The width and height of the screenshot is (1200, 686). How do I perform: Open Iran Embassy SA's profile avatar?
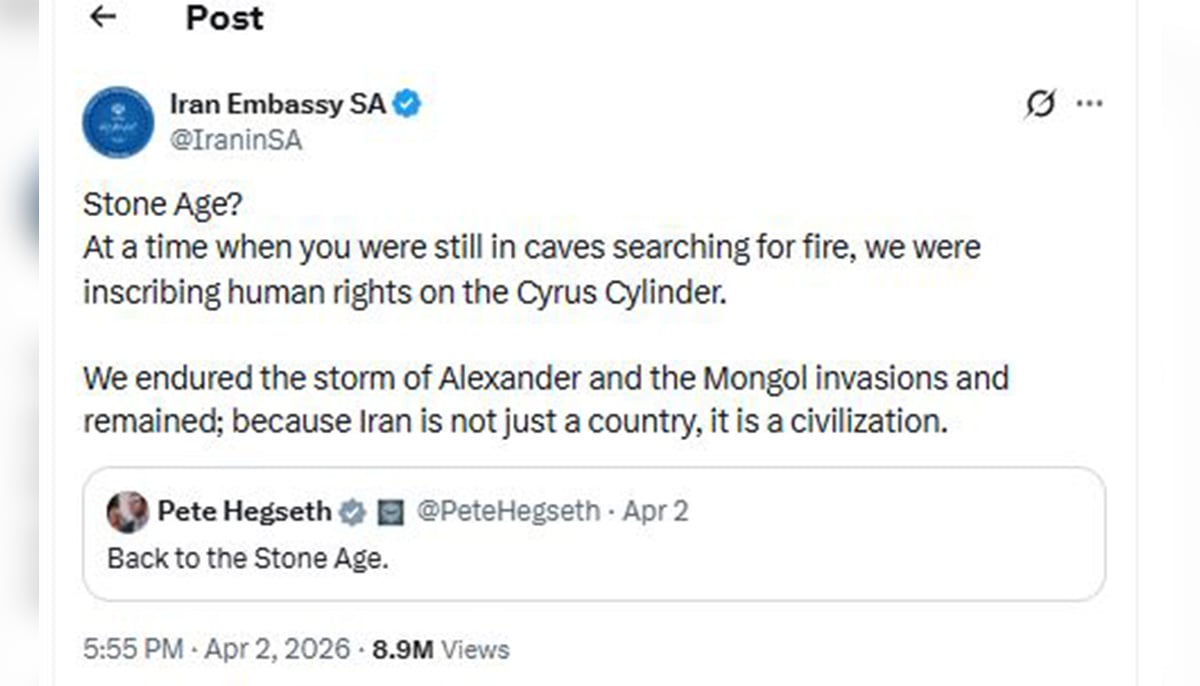(x=117, y=120)
